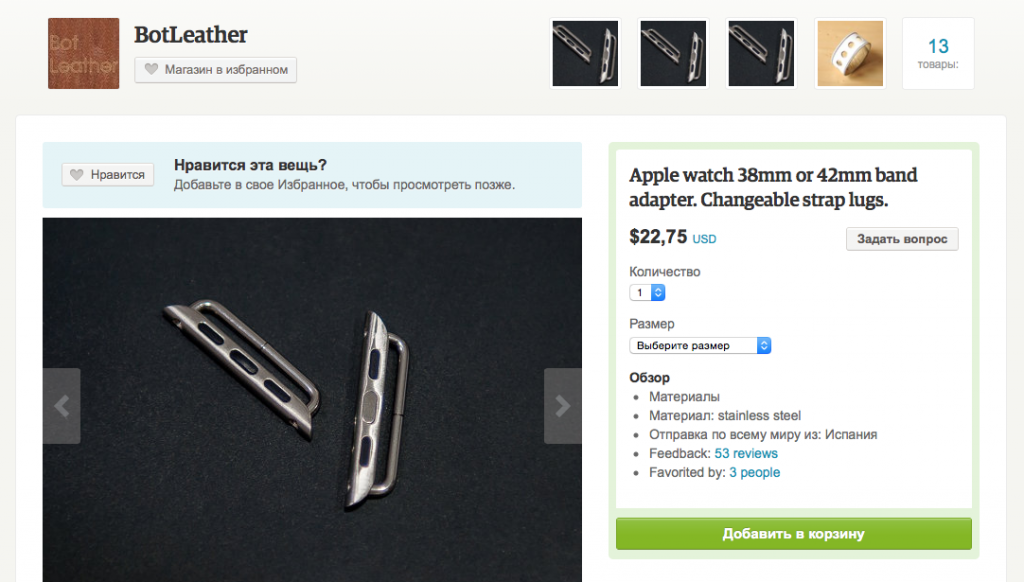Open the 3 people favorited link
The width and height of the screenshot is (1024, 582).
[x=754, y=472]
